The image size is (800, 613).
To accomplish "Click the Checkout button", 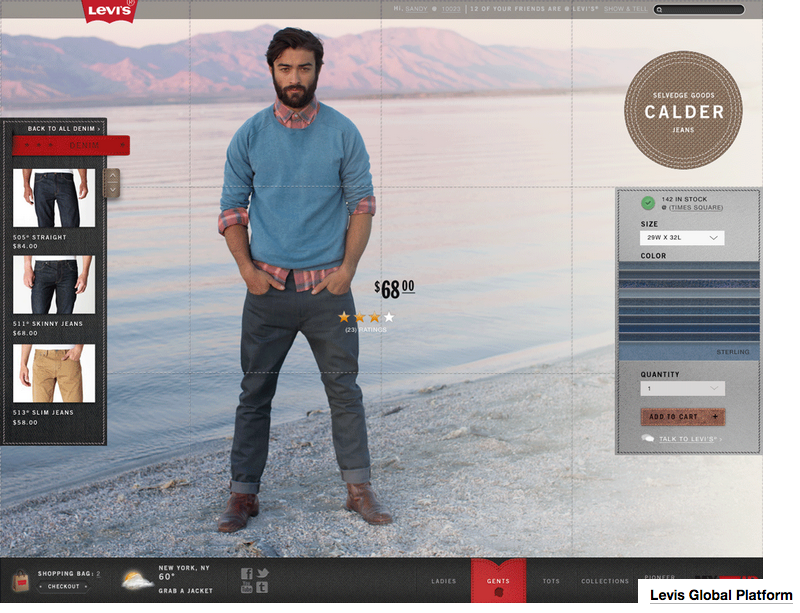I will click(x=64, y=586).
